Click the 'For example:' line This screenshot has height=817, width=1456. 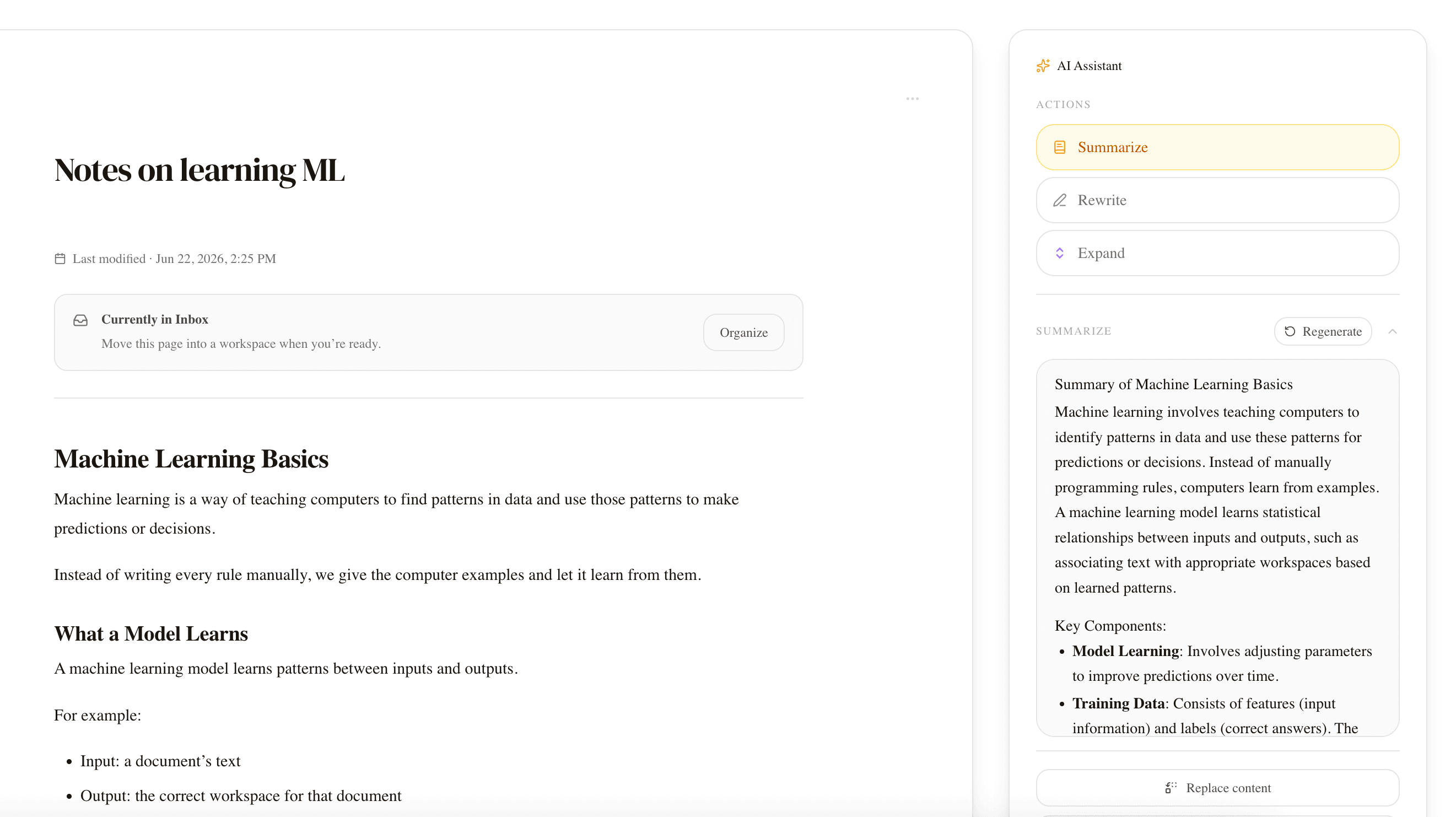[x=98, y=715]
